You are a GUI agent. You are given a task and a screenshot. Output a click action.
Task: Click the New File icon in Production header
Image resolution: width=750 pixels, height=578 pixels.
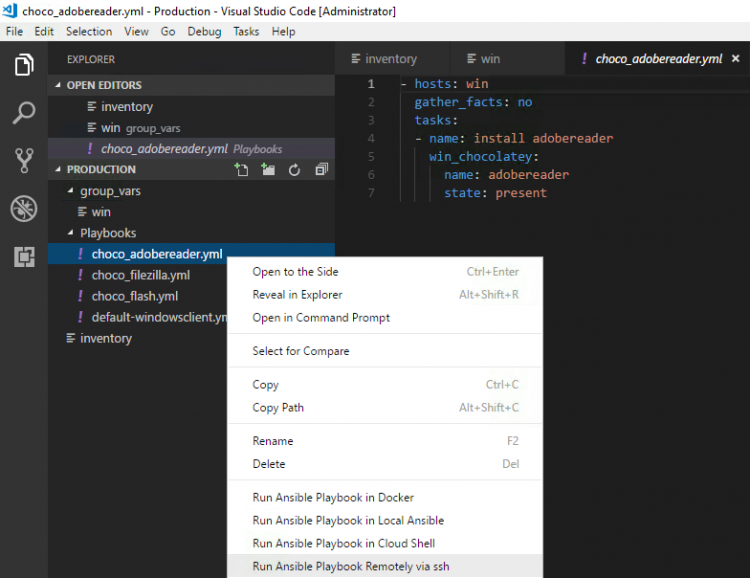click(x=242, y=169)
